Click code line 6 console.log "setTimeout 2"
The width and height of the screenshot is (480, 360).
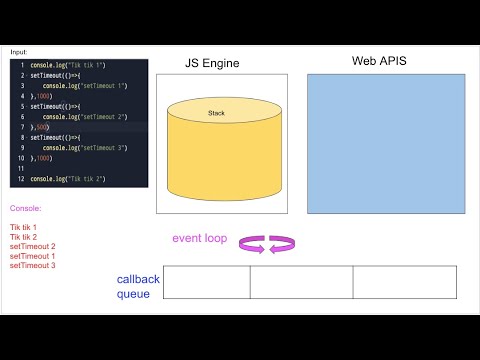85,117
